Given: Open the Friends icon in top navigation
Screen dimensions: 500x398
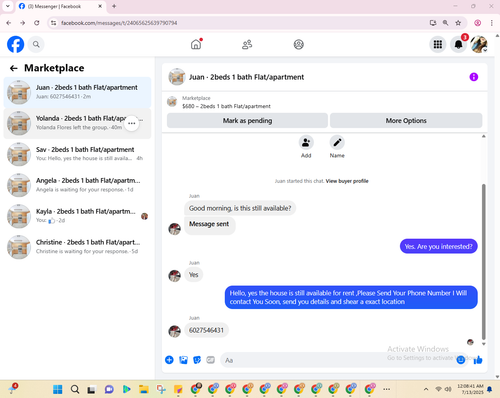Looking at the screenshot, I should point(247,44).
